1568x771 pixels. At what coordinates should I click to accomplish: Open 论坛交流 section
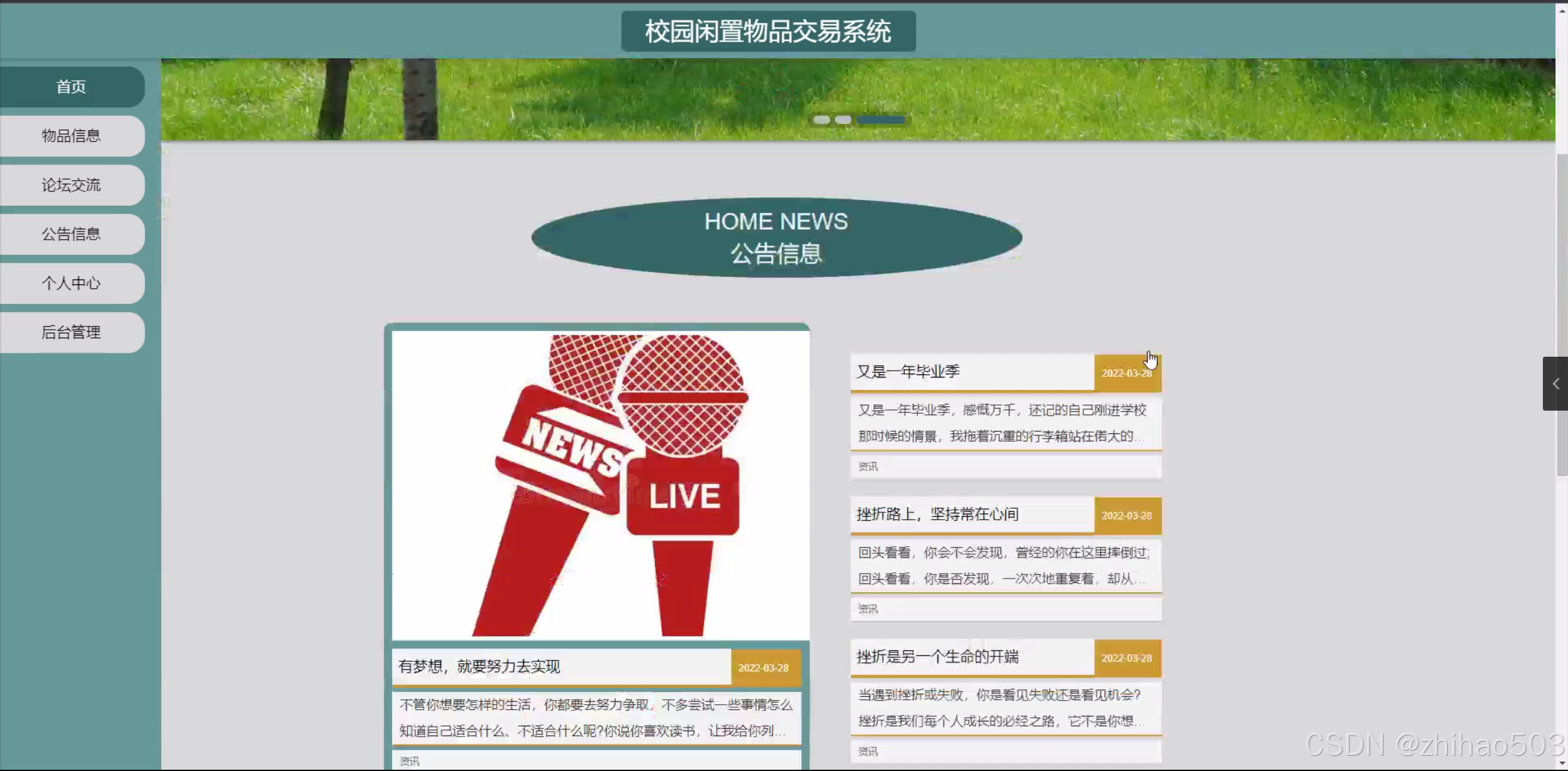pyautogui.click(x=71, y=184)
